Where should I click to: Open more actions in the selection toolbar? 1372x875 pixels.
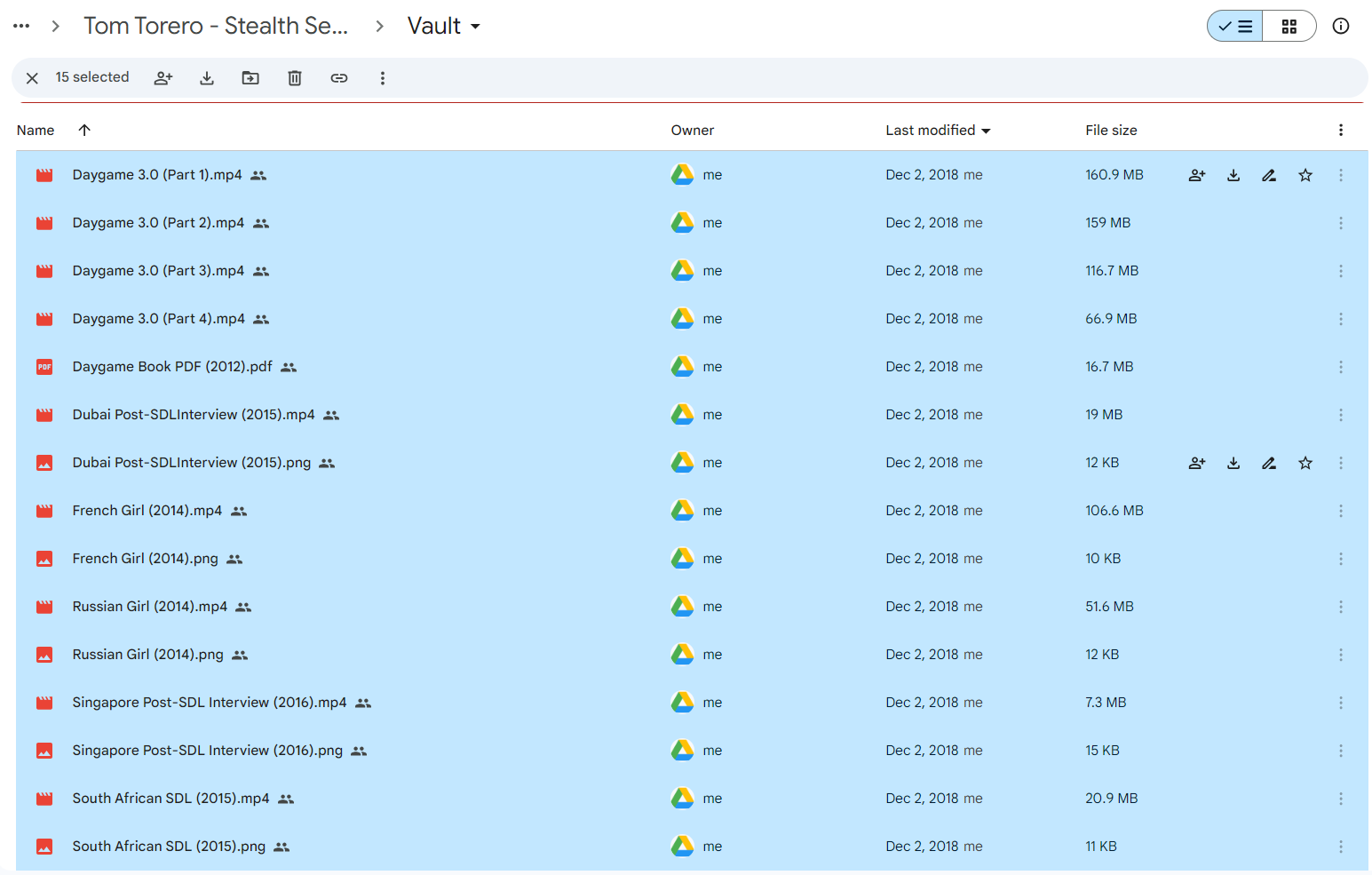pos(383,78)
